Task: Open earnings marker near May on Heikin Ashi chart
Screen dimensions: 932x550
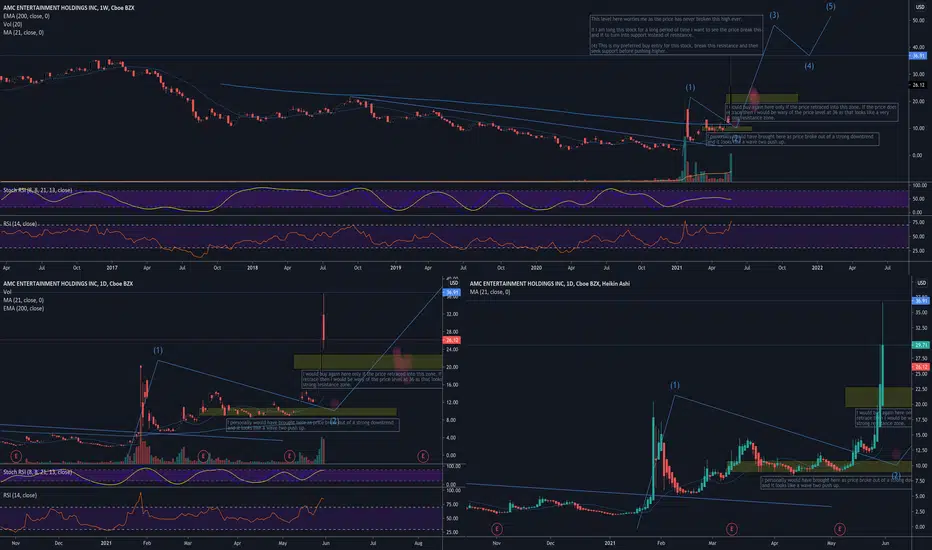Action: click(x=840, y=529)
